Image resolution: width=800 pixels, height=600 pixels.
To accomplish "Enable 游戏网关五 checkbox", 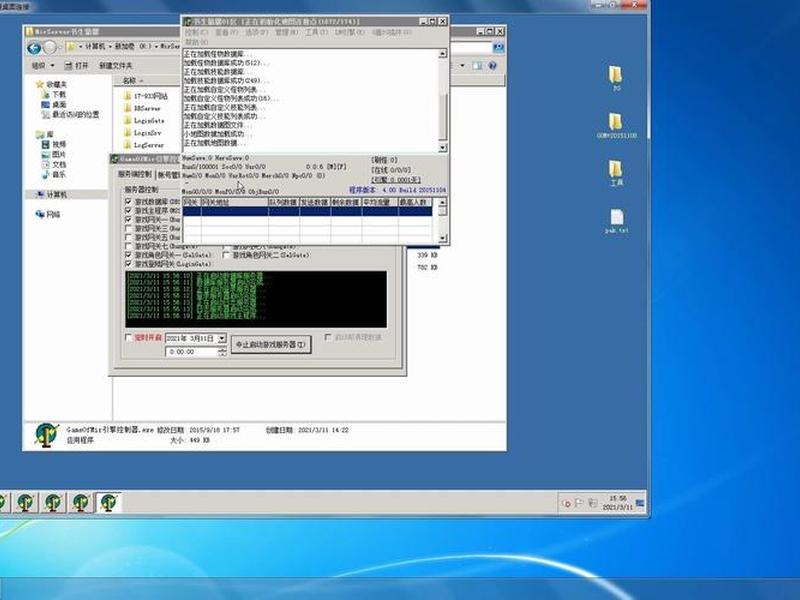I will coord(128,237).
